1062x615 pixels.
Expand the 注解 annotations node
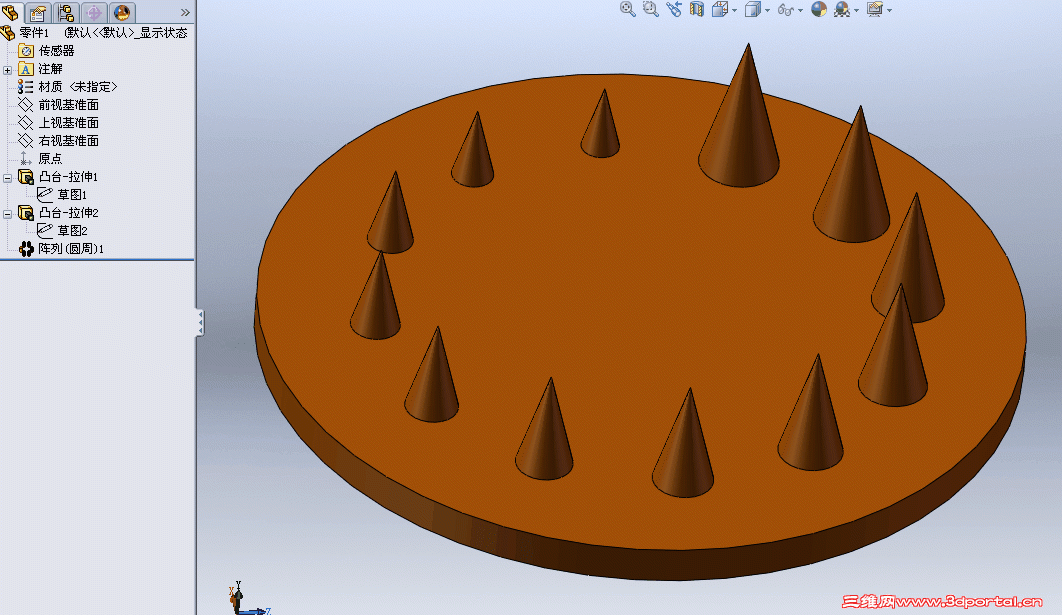pyautogui.click(x=7, y=70)
